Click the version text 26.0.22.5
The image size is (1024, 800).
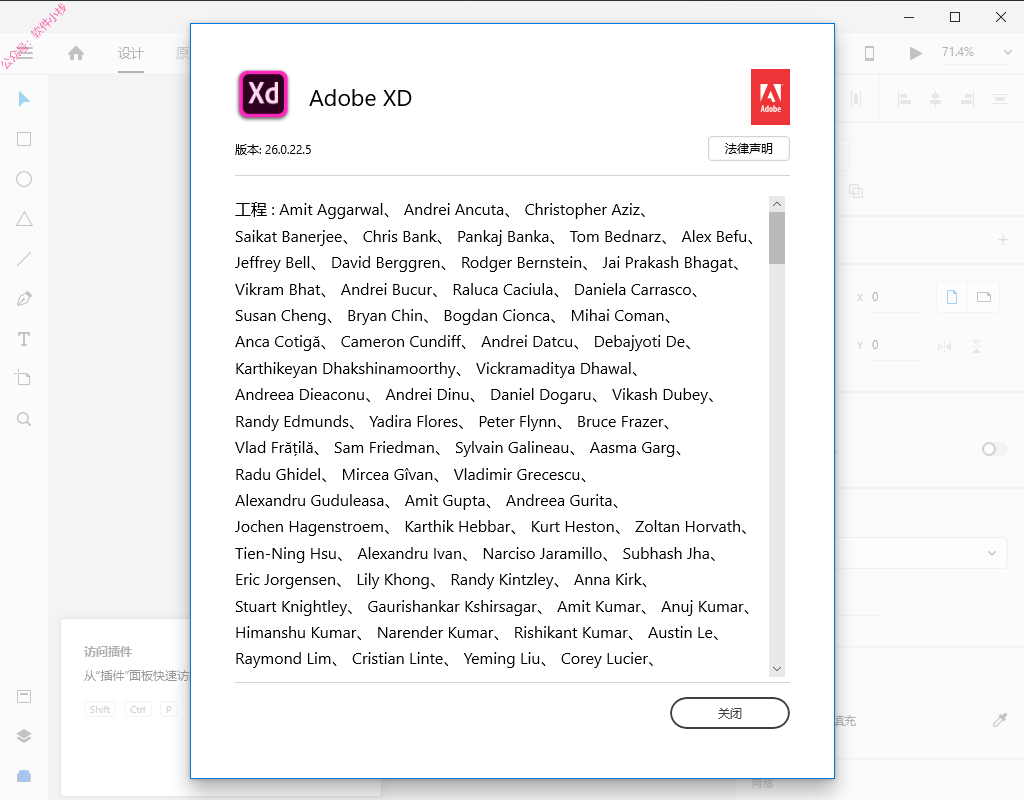click(x=288, y=150)
